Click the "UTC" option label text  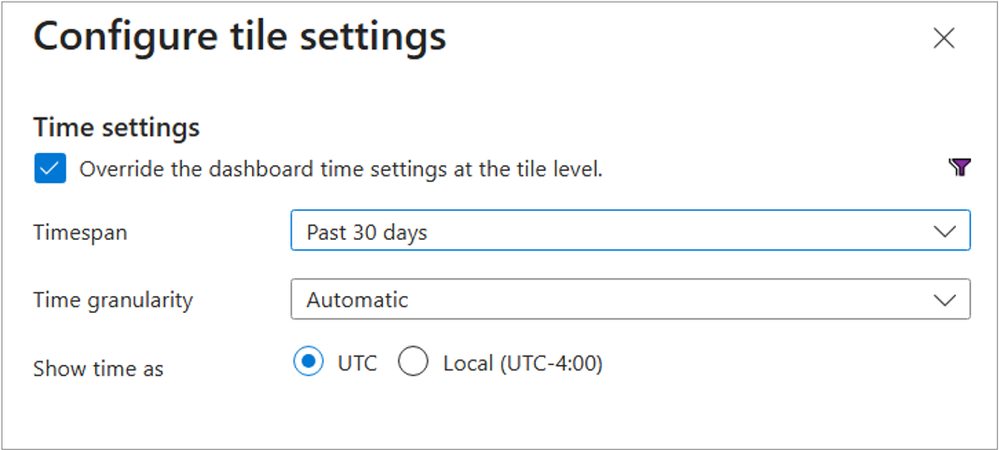[357, 363]
